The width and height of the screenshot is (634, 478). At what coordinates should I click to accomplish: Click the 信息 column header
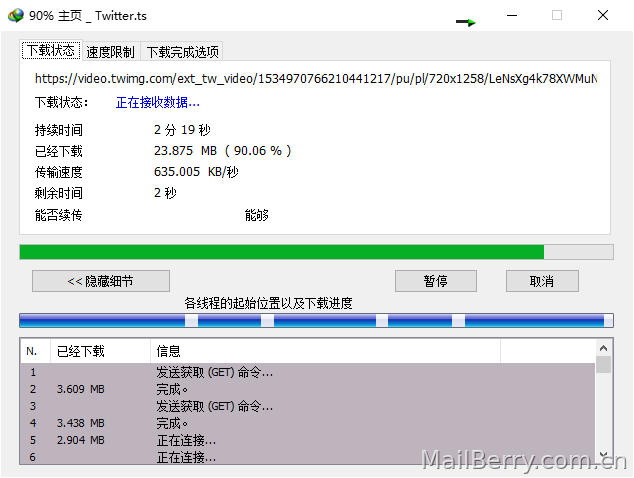tap(325, 351)
